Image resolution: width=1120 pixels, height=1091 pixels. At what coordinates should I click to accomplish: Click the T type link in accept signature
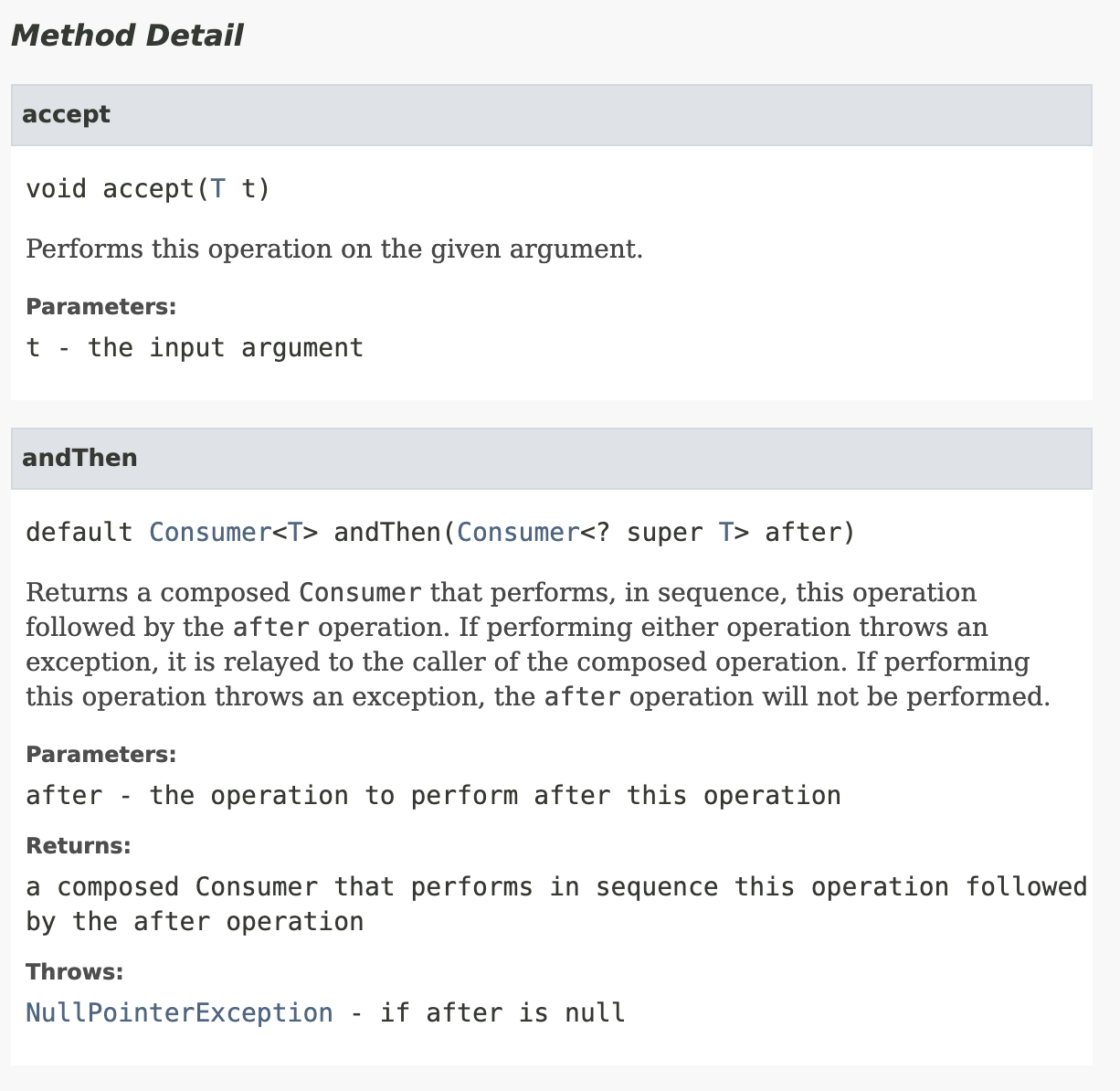217,189
